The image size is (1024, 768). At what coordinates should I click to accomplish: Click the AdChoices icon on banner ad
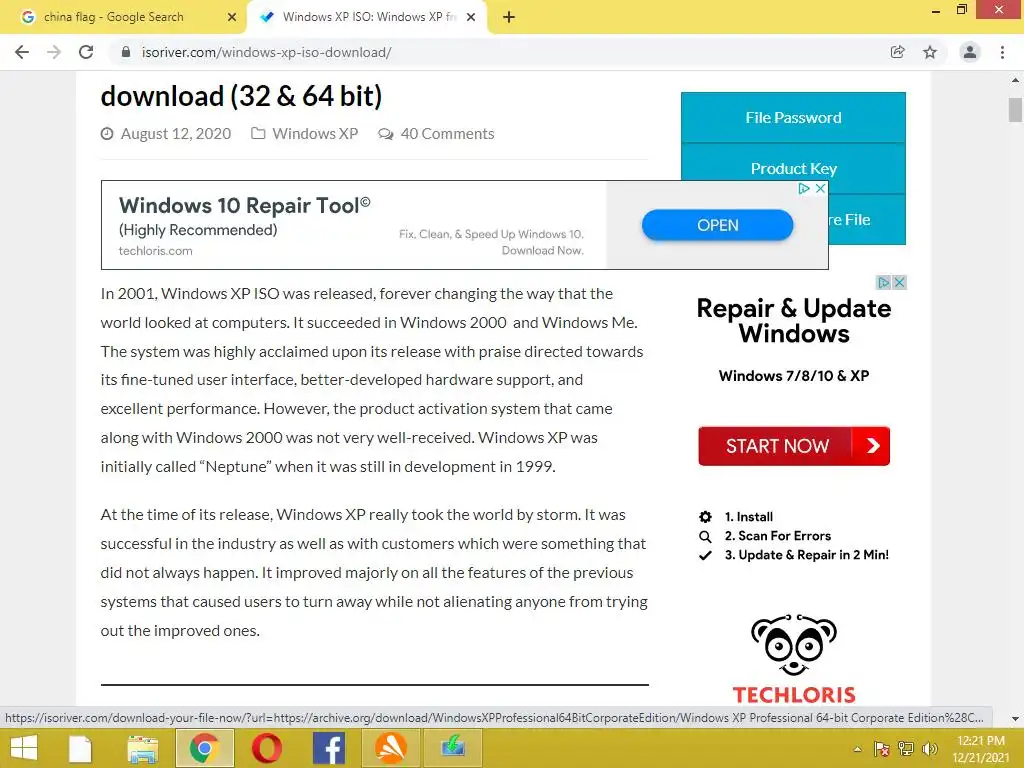click(x=805, y=188)
